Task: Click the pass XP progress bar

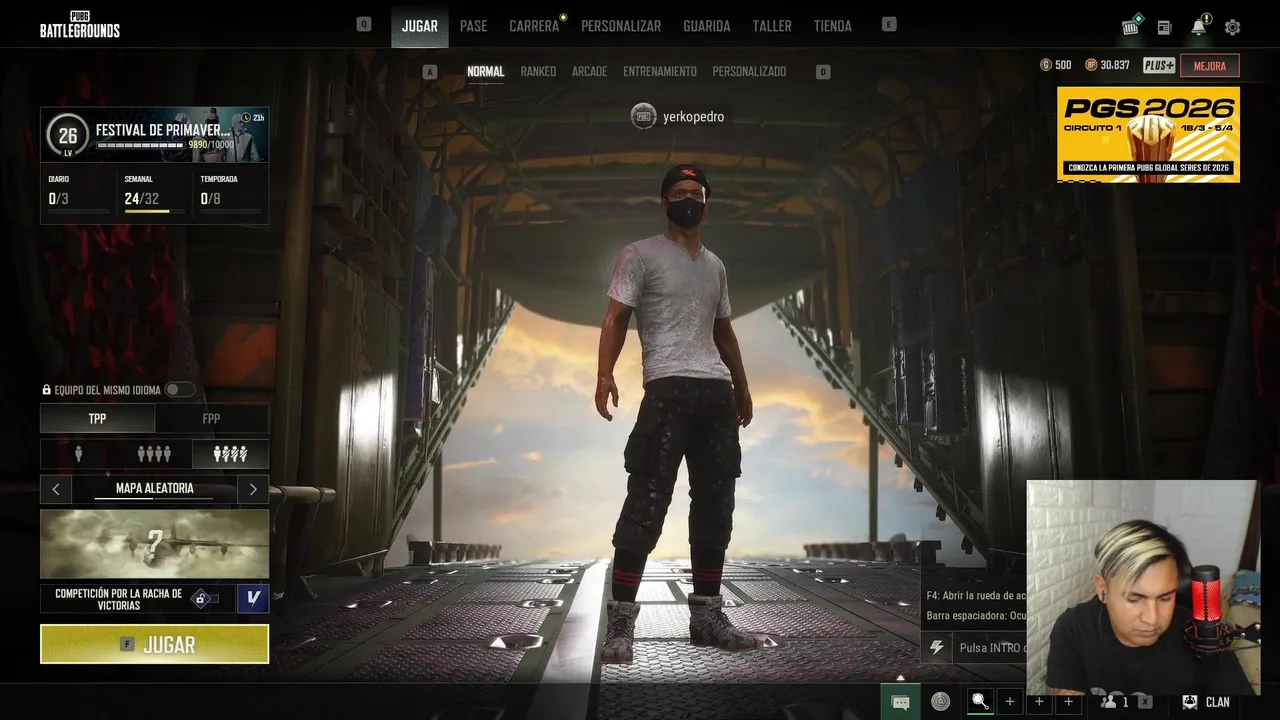Action: coord(140,146)
